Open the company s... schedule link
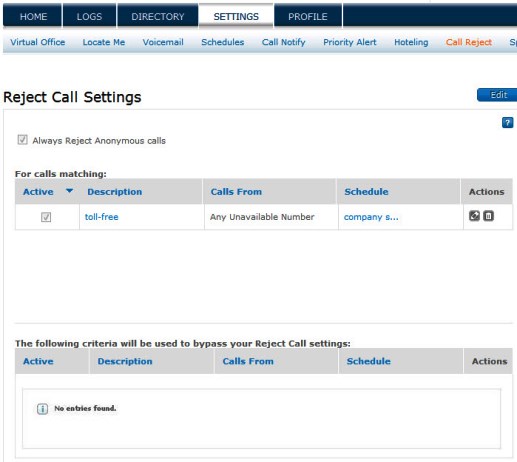 [x=371, y=217]
